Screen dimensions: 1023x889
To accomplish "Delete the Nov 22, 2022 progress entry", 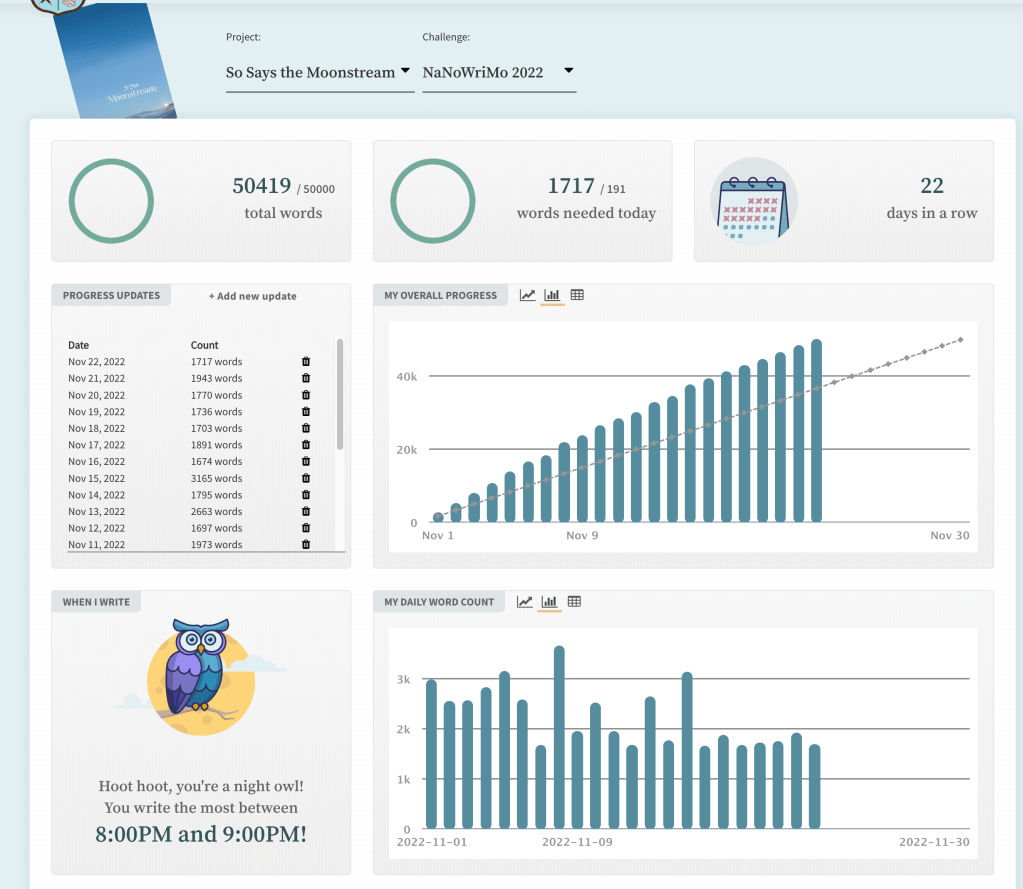I will tap(306, 362).
